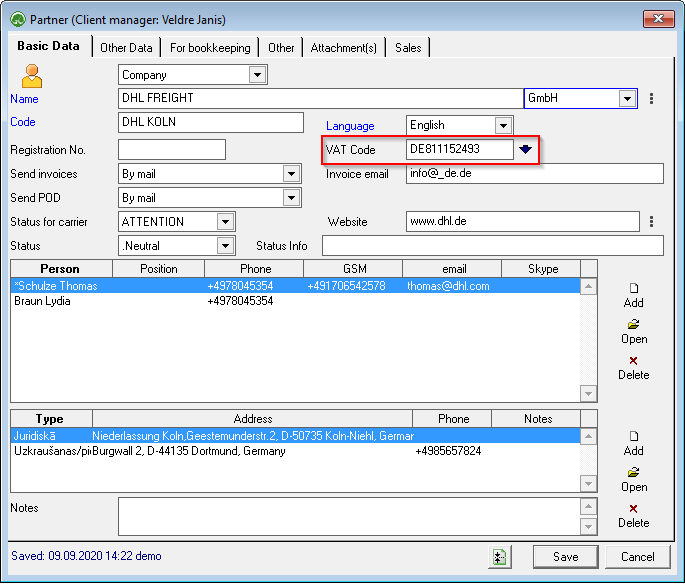This screenshot has width=685, height=584.
Task: Click the persons list scroll down arrow
Action: pyautogui.click(x=588, y=394)
